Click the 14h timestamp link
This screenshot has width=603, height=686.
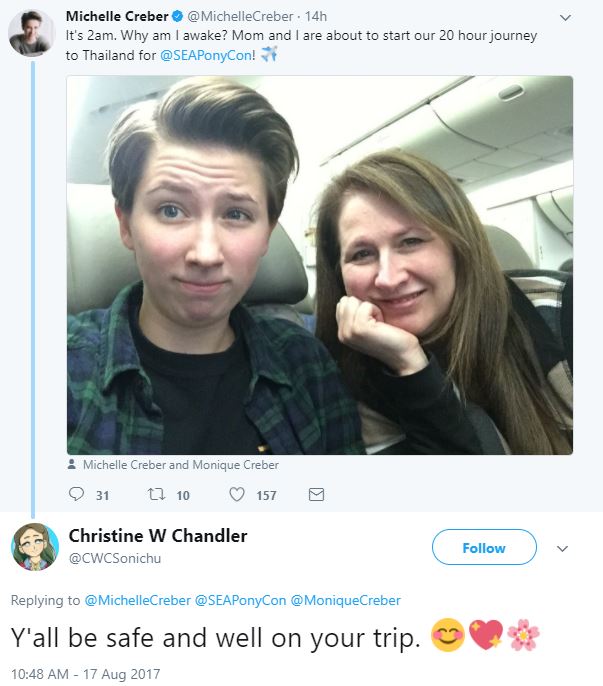click(x=316, y=17)
